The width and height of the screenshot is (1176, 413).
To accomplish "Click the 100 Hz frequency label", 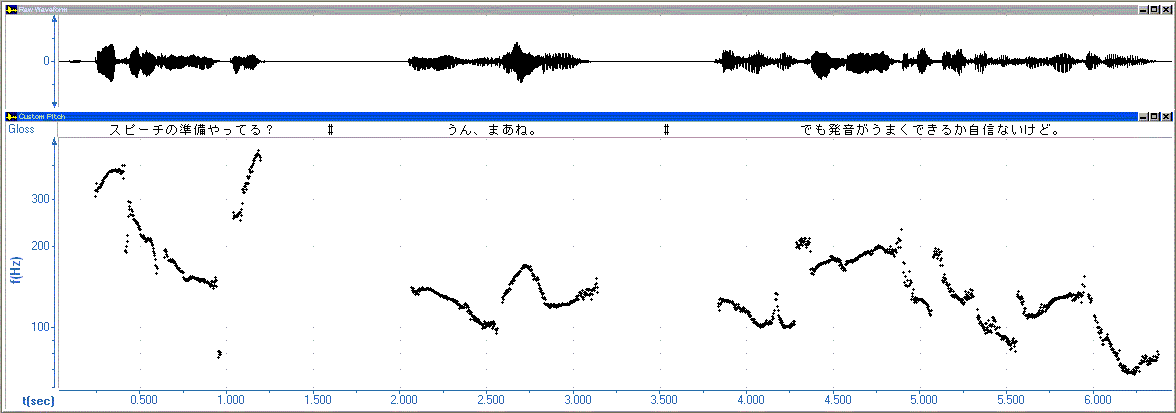I will point(40,327).
